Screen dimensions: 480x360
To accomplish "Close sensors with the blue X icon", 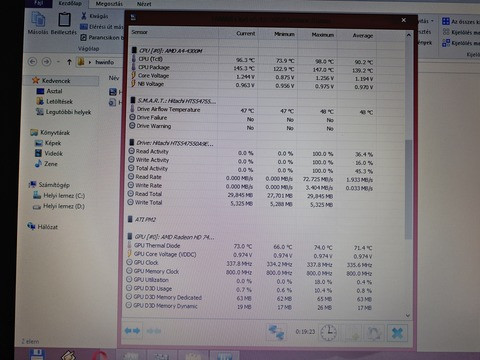I will tap(397, 333).
